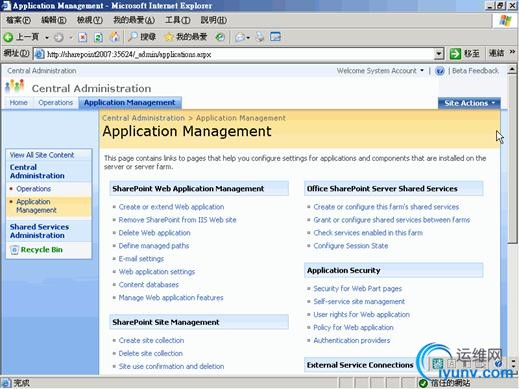Open the address bar dropdown arrow

point(439,54)
